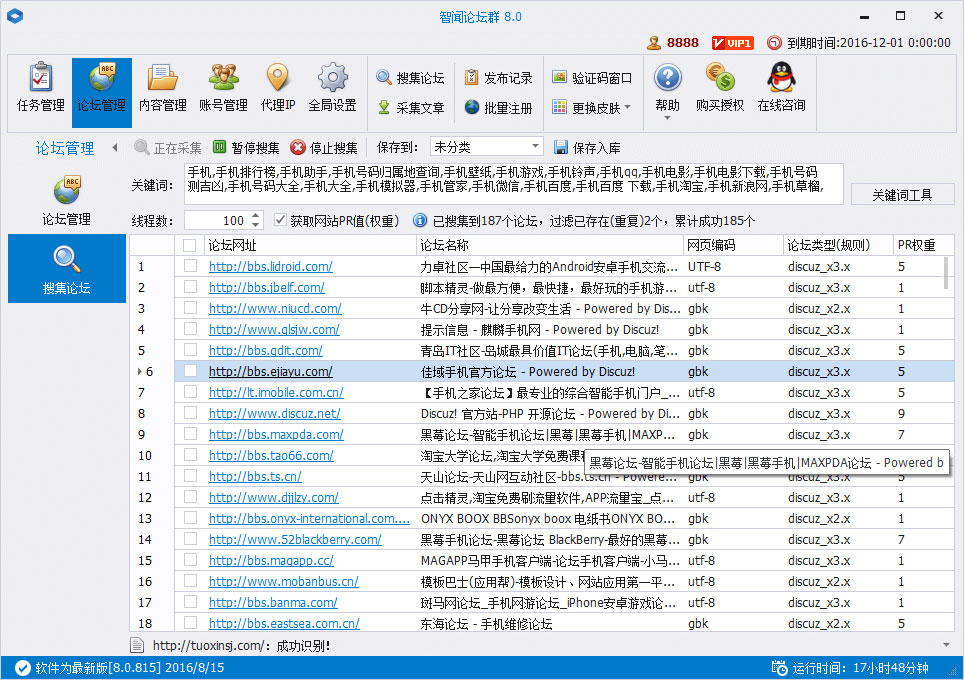Collapse the left panel with the chevron

tap(115, 147)
